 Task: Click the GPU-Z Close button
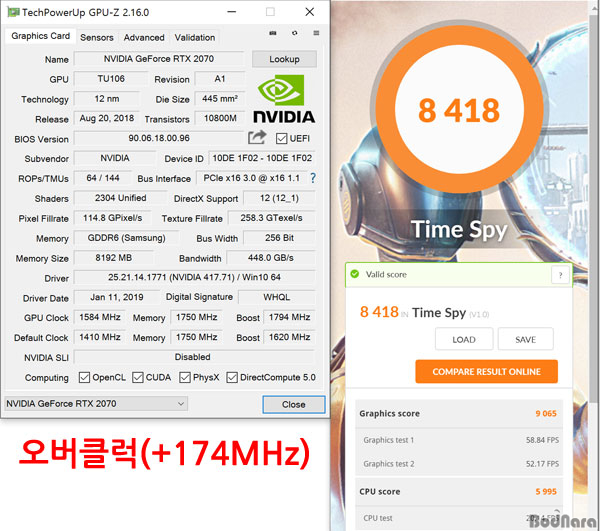[293, 404]
